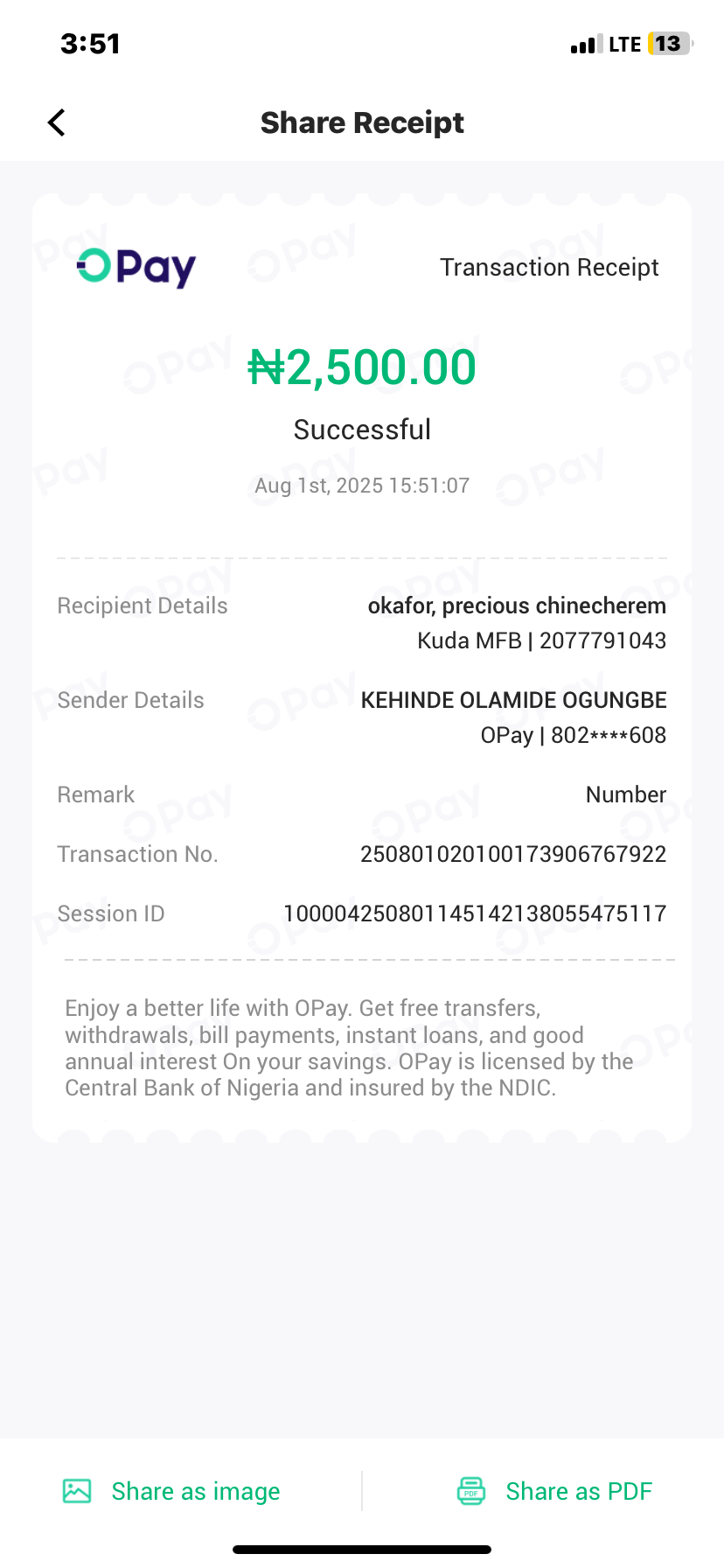
Task: Tap the battery indicator showing 13
Action: coord(669,44)
